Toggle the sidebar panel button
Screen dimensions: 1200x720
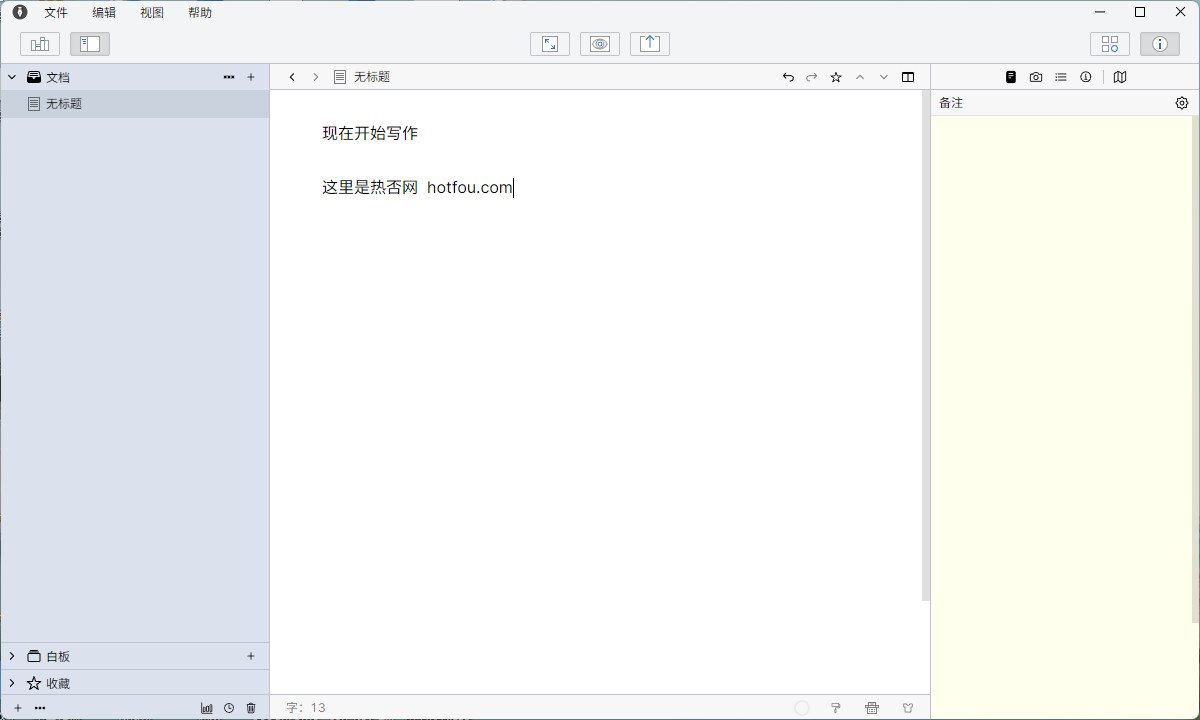point(90,44)
